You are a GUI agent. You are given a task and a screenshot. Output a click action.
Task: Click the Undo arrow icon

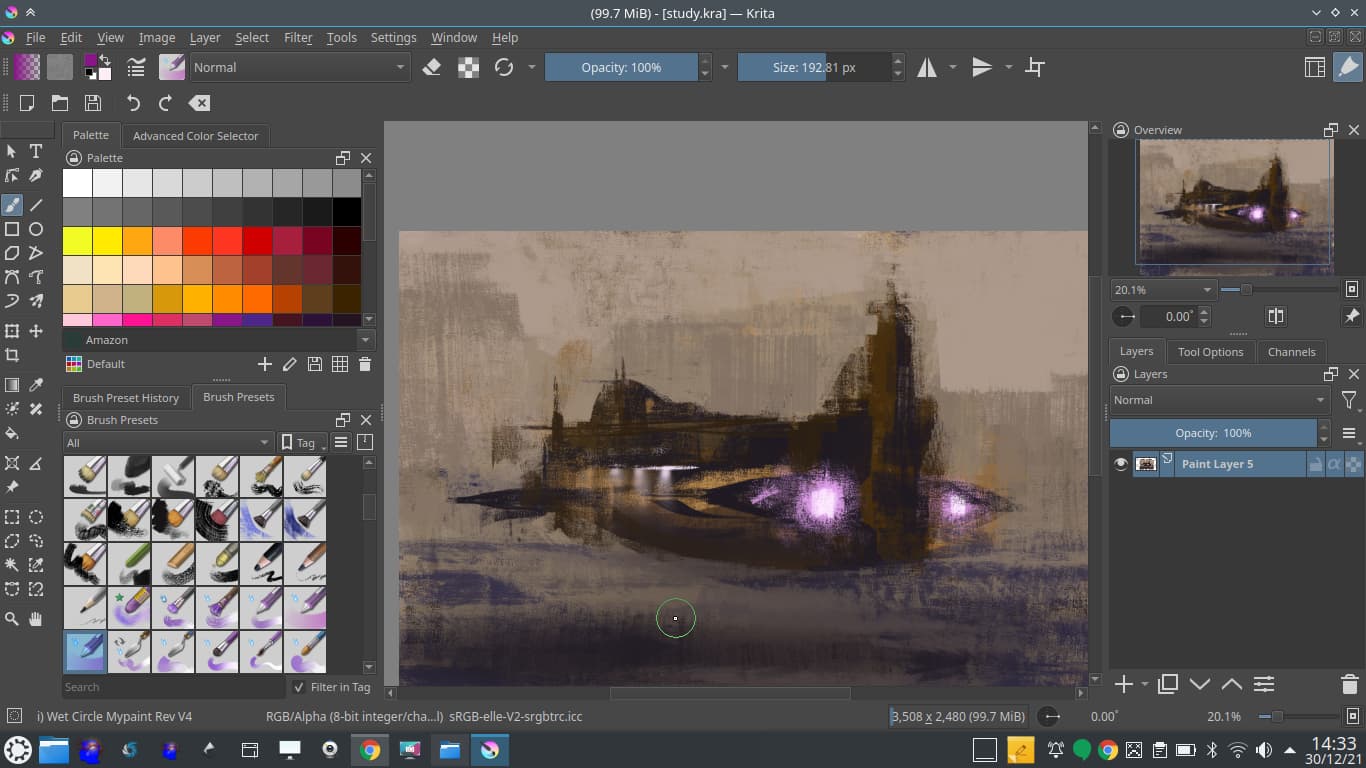(133, 103)
